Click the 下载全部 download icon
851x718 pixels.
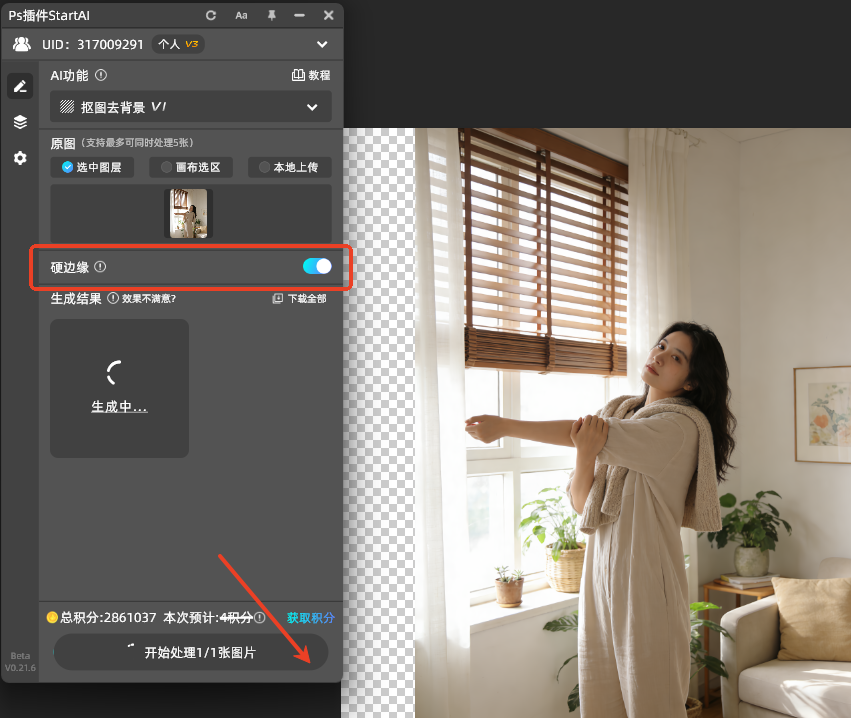pyautogui.click(x=278, y=298)
